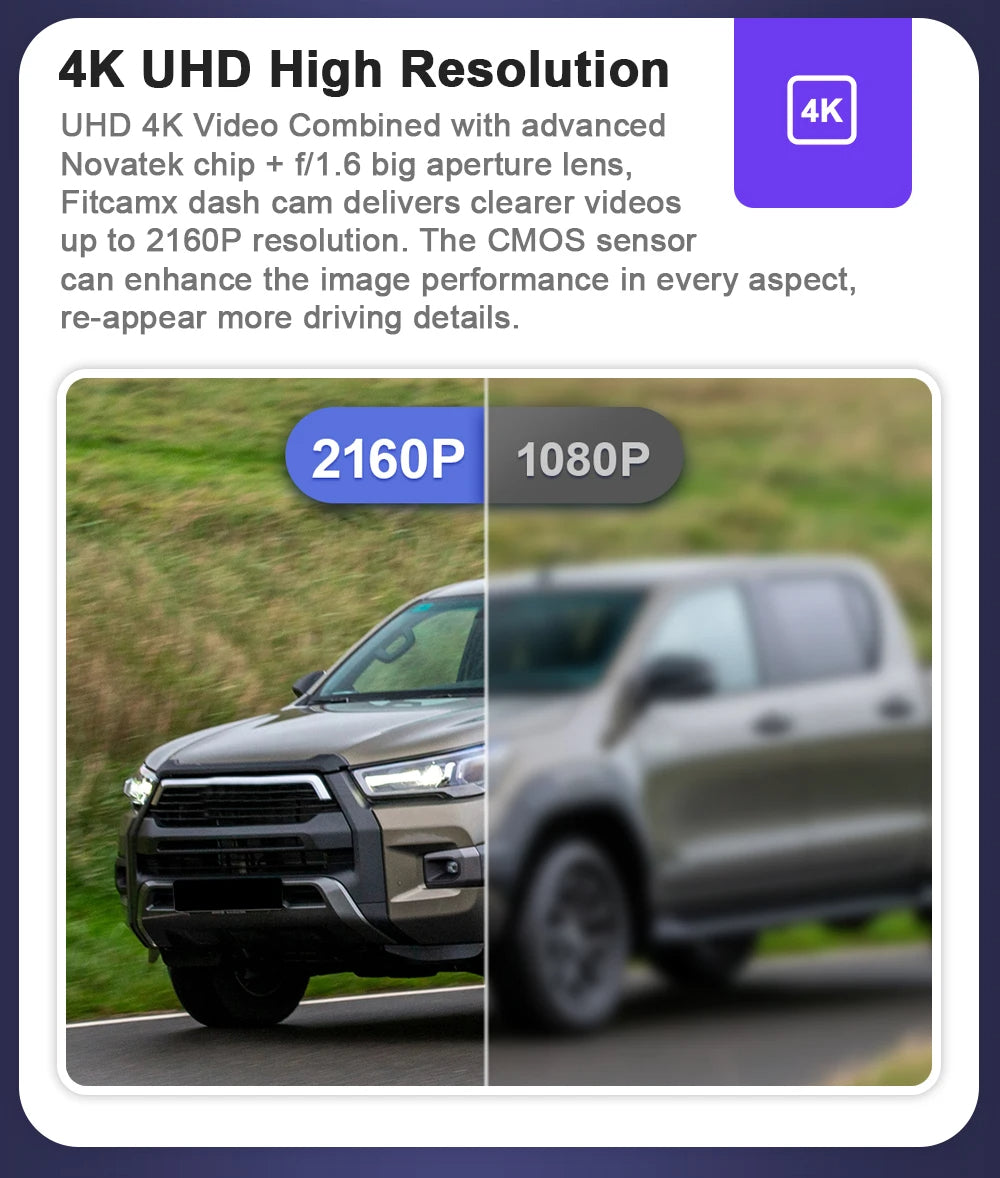Click the 4K icon badge
The width and height of the screenshot is (1000, 1178).
click(x=821, y=110)
